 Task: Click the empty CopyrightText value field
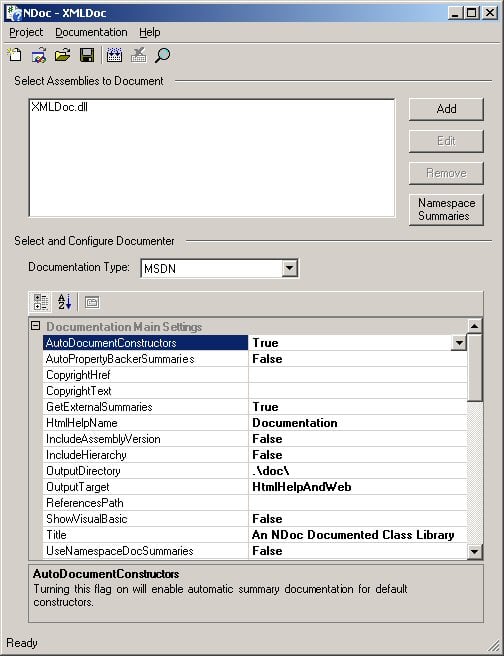(358, 391)
